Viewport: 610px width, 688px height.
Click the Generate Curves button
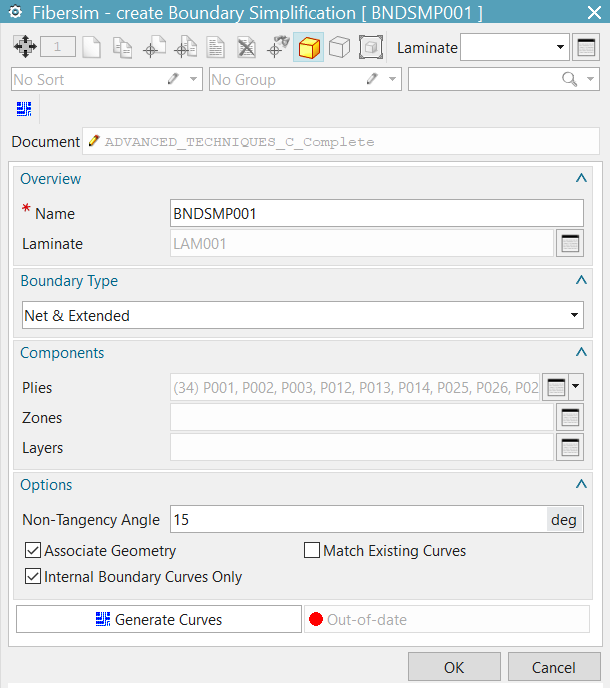[158, 620]
